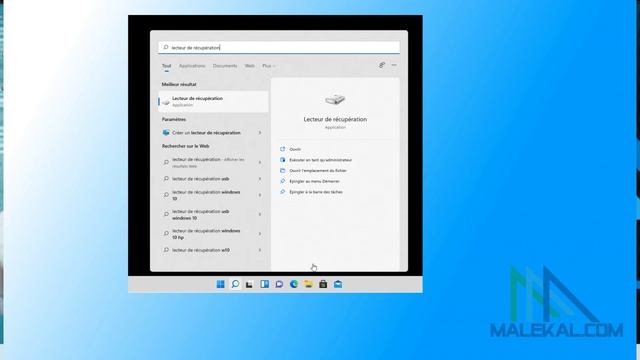Expand chevron for 'Créer un lecteur de récupération'
The width and height of the screenshot is (640, 360).
coord(260,133)
